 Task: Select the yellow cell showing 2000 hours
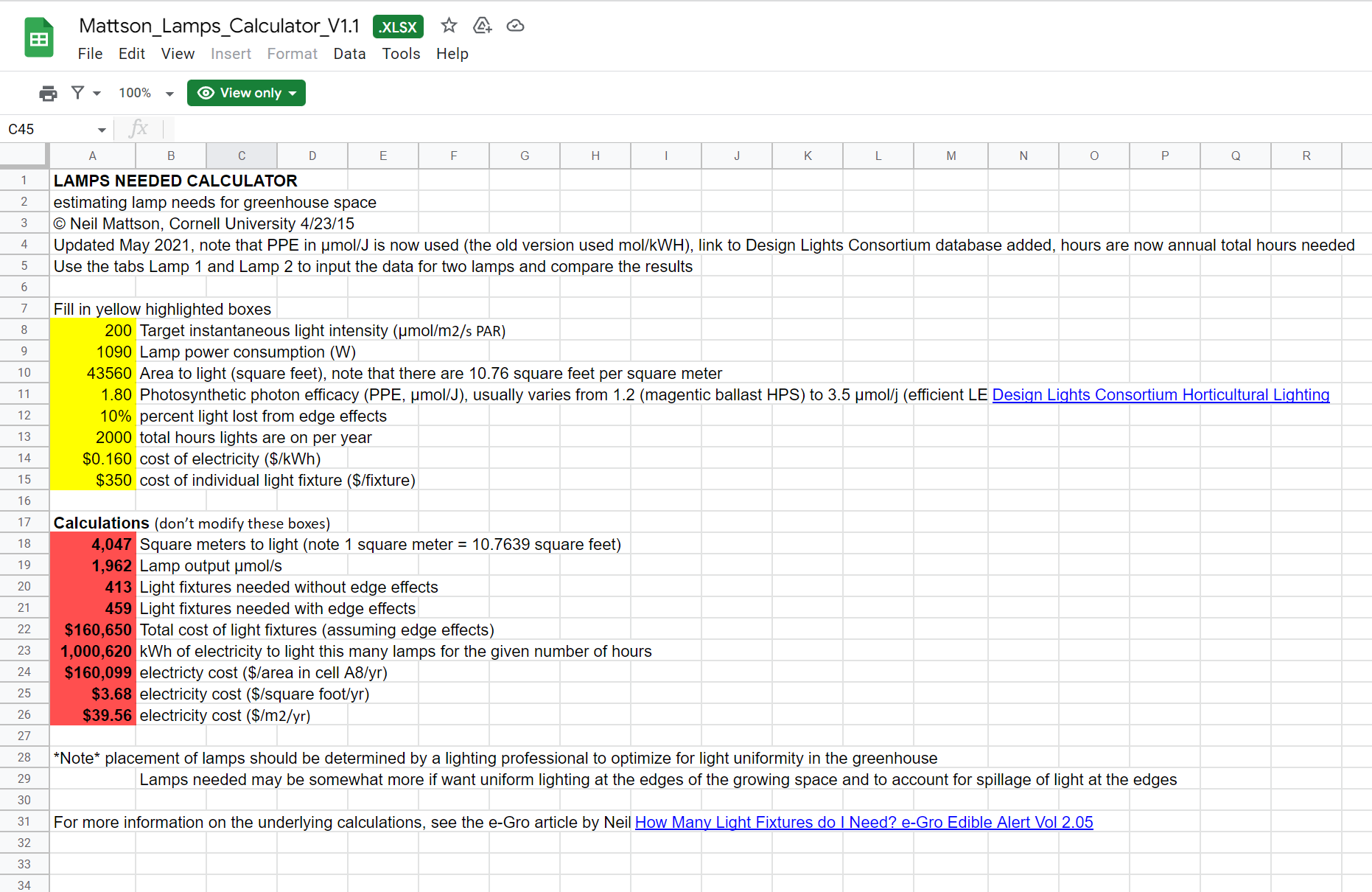point(93,437)
